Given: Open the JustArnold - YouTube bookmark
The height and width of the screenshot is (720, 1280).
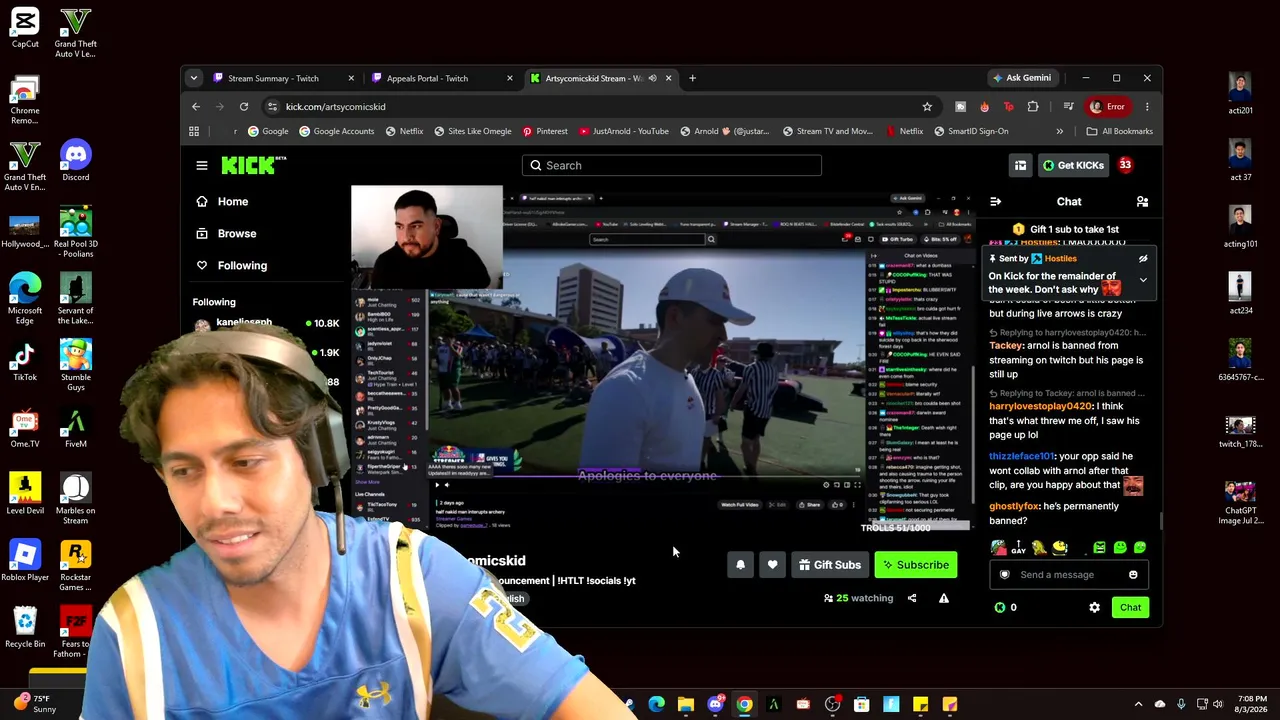Looking at the screenshot, I should point(622,131).
